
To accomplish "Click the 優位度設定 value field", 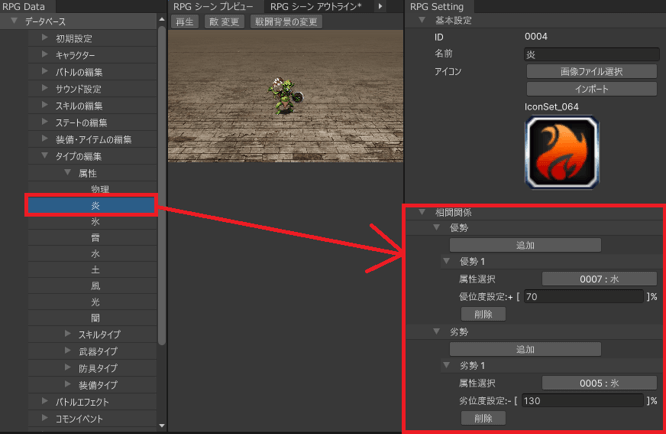I will pos(581,297).
